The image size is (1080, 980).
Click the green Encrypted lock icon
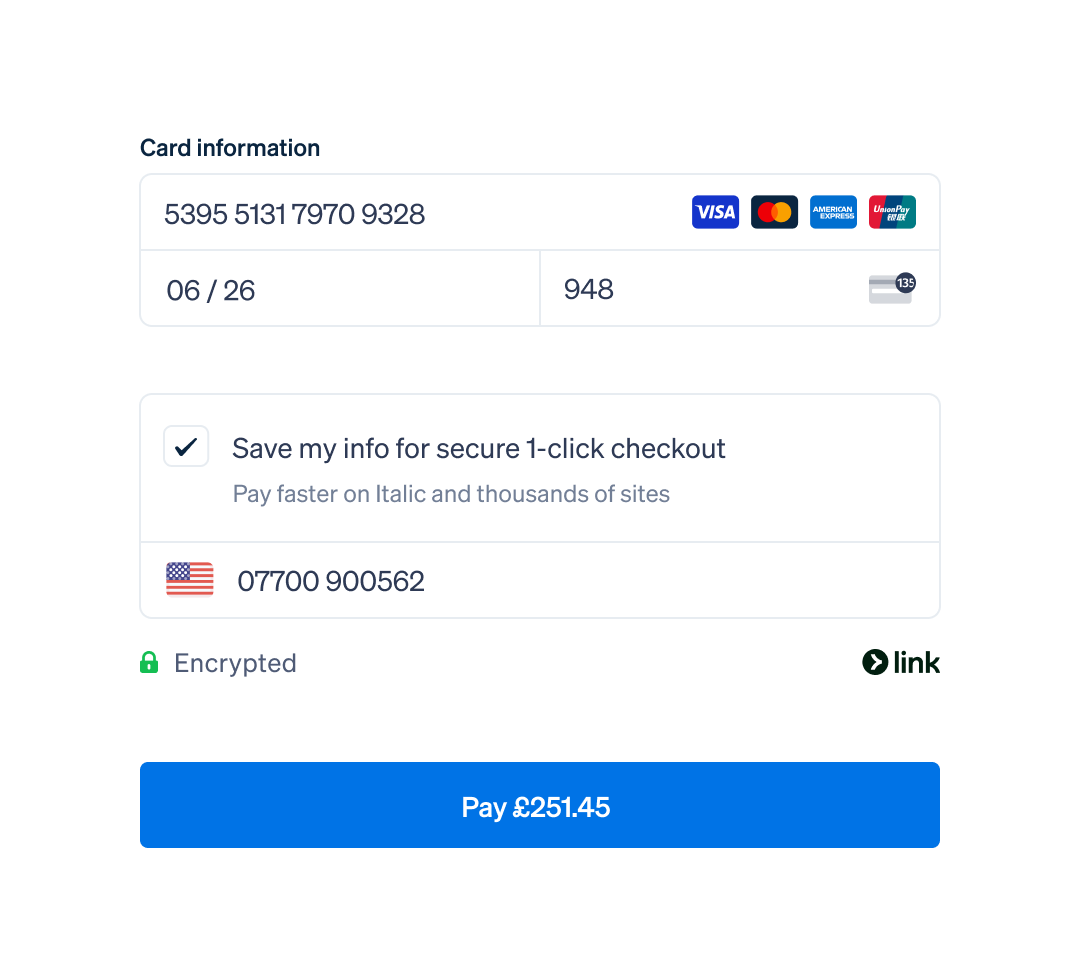coord(149,663)
